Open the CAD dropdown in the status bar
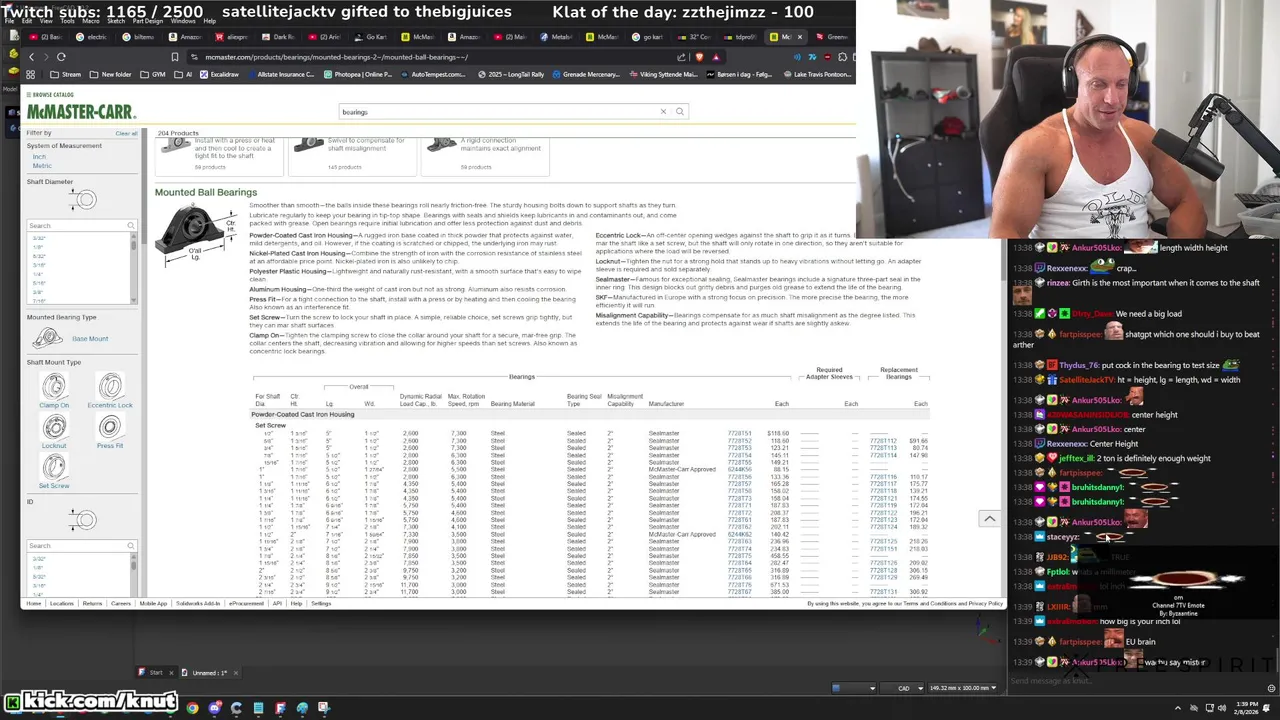Image resolution: width=1280 pixels, height=720 pixels. click(906, 688)
